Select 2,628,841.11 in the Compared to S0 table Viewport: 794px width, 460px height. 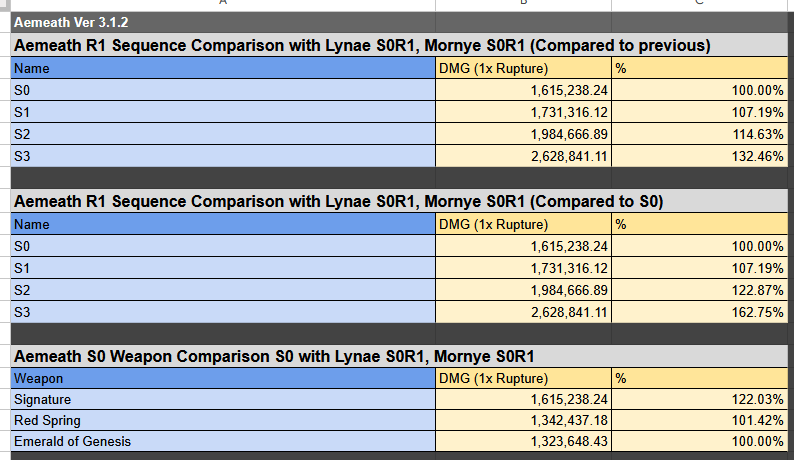523,312
